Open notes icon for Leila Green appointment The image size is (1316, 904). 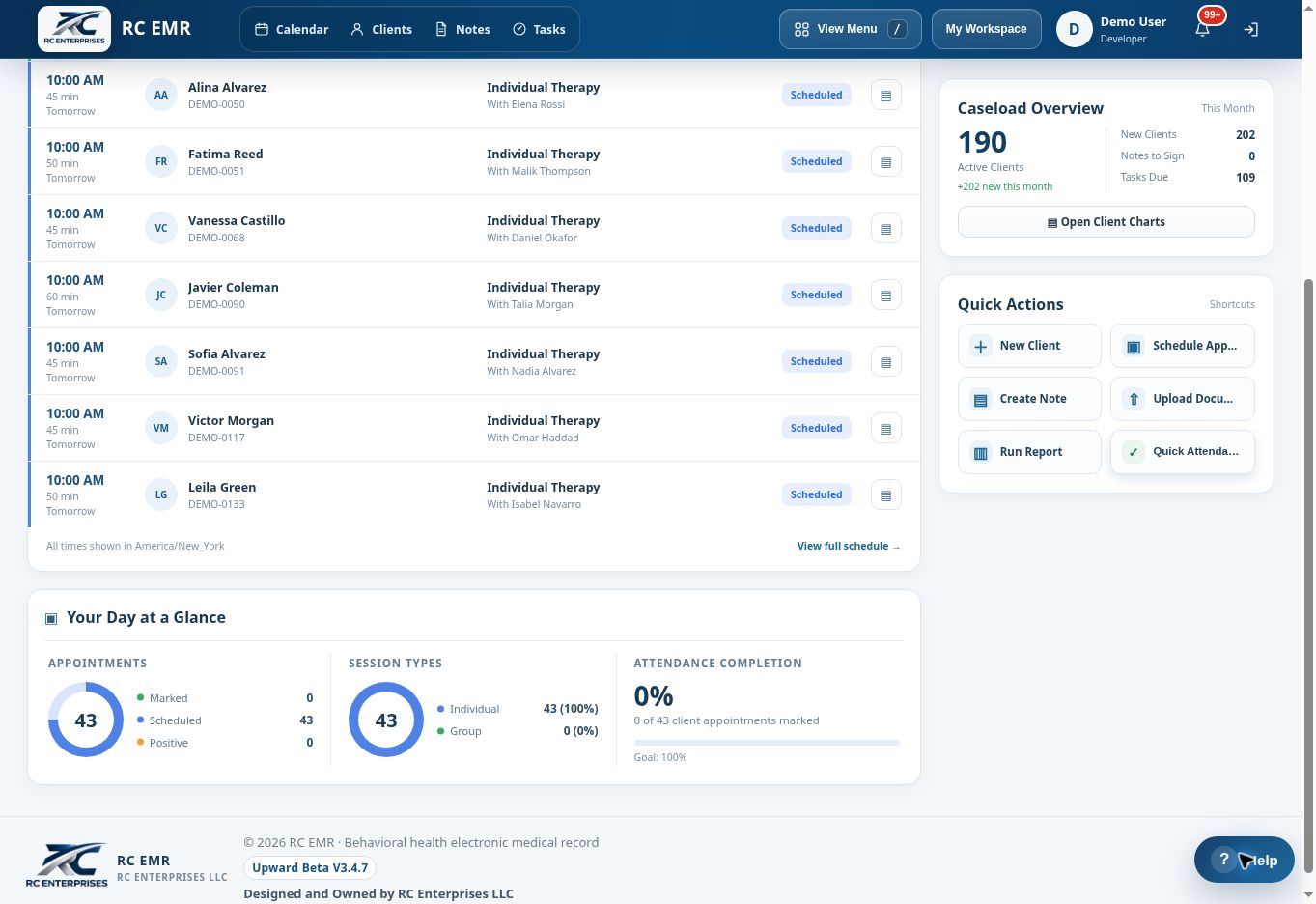click(x=885, y=494)
